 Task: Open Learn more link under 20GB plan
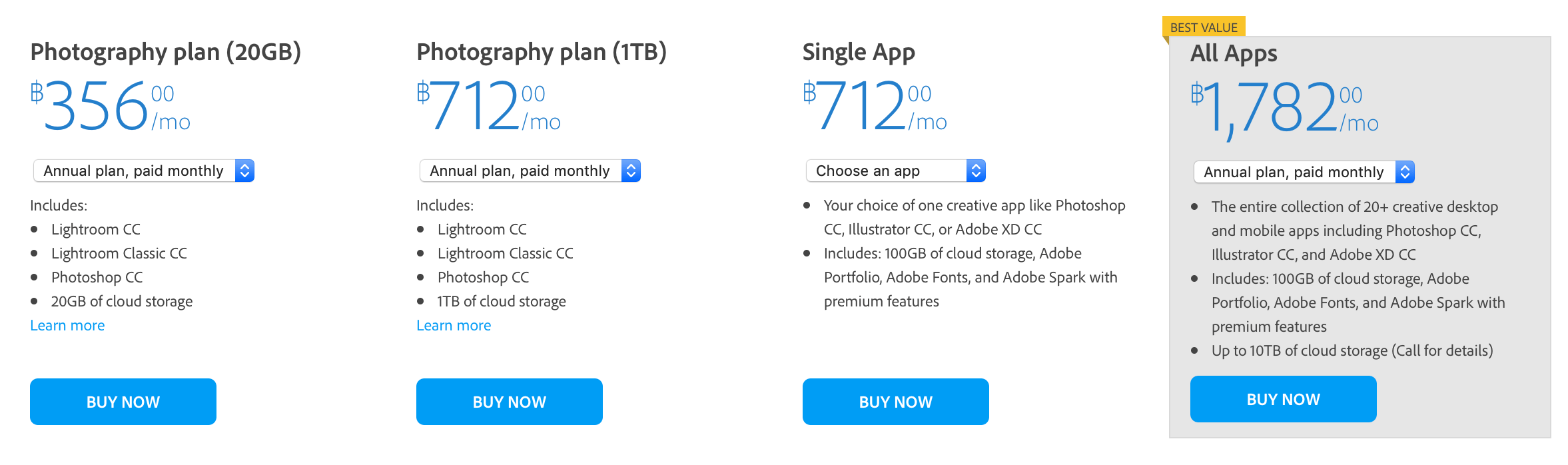(67, 325)
